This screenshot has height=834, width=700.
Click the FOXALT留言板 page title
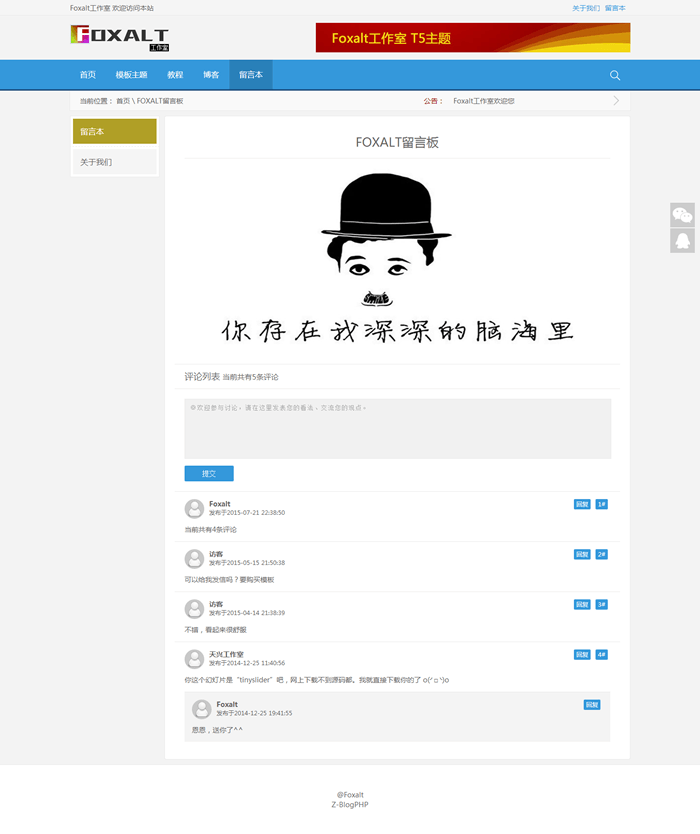tap(397, 143)
